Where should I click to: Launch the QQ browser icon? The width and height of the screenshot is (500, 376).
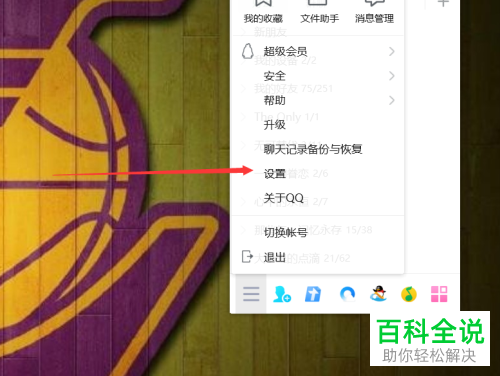347,294
